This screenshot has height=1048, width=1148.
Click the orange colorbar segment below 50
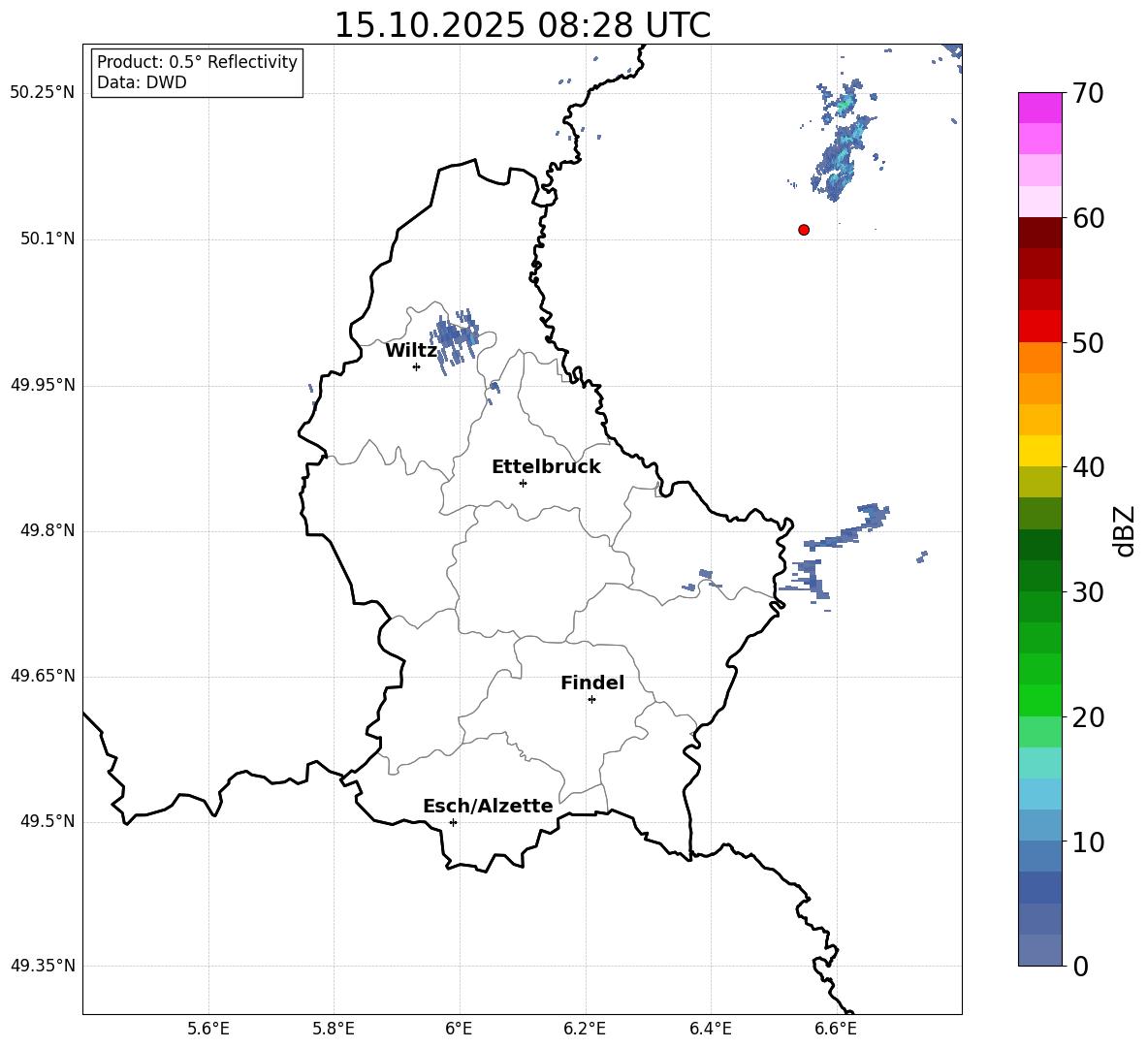(x=1039, y=358)
